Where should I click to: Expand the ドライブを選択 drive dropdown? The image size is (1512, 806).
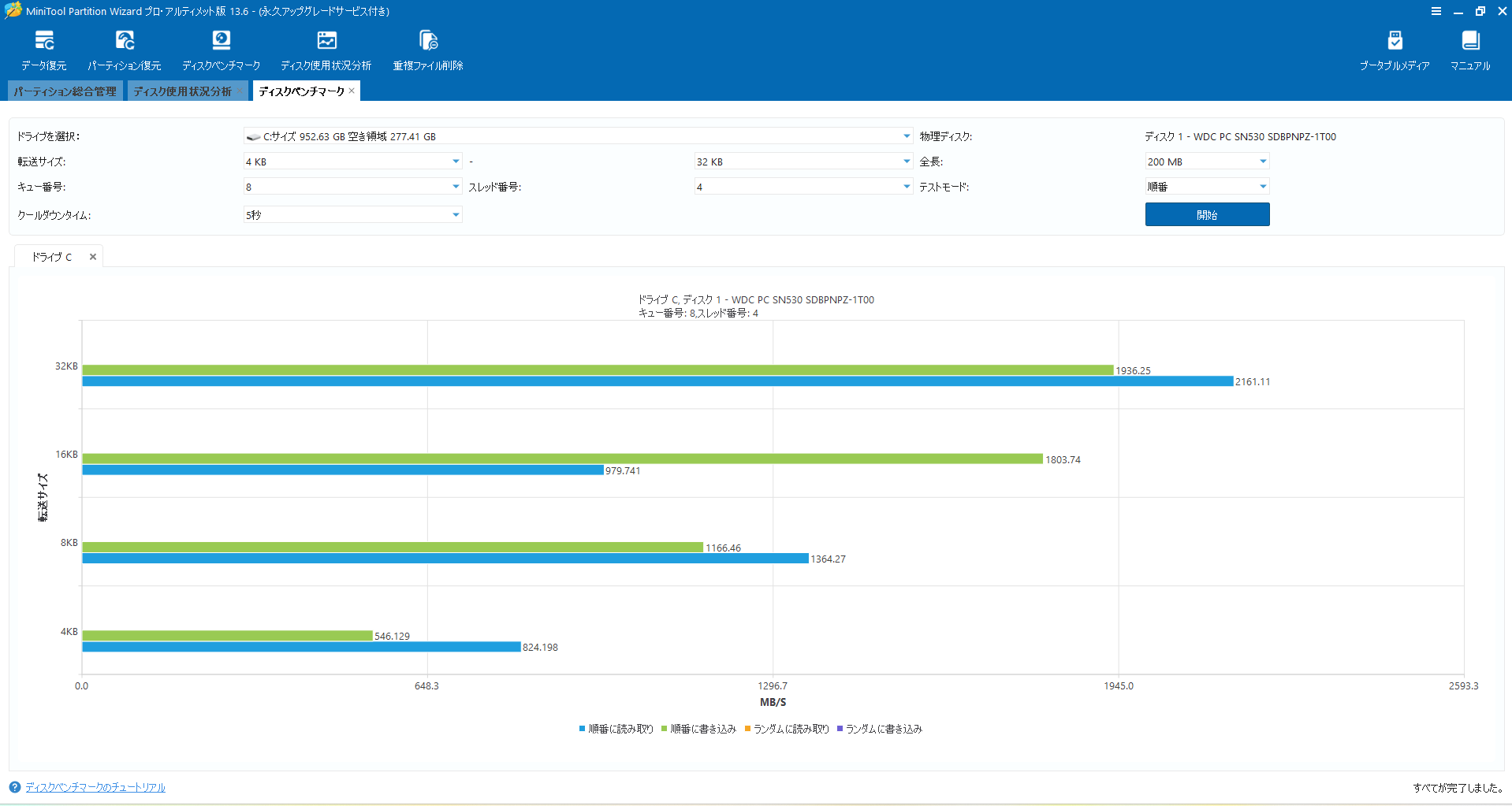coord(578,136)
